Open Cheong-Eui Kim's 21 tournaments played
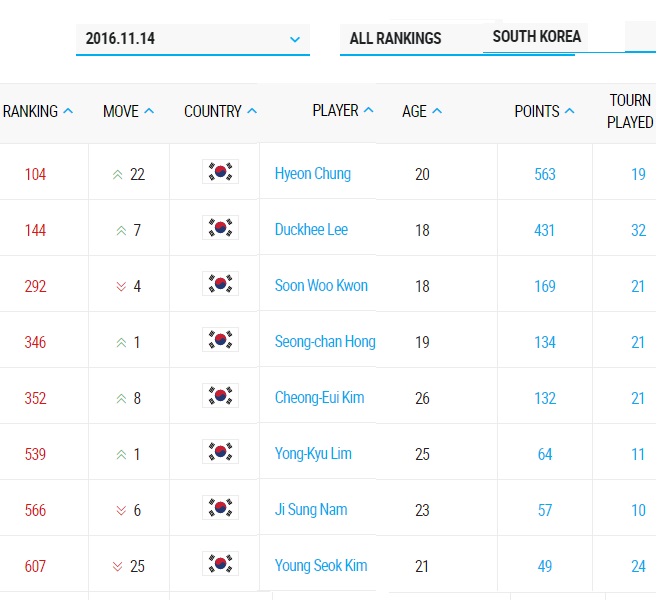Image resolution: width=662 pixels, height=600 pixels. click(x=638, y=398)
